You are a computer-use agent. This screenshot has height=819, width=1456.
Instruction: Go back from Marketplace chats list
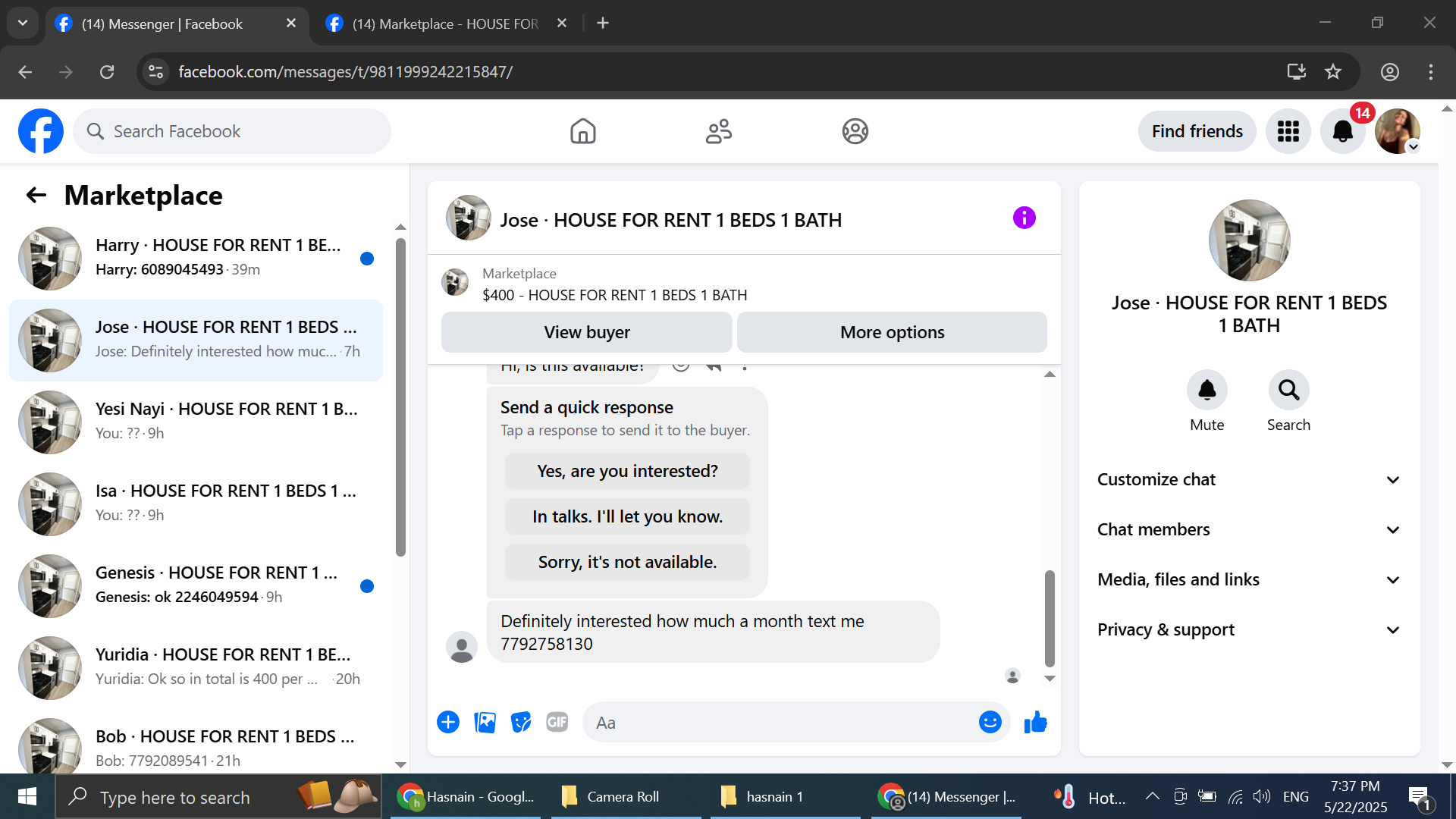tap(36, 196)
